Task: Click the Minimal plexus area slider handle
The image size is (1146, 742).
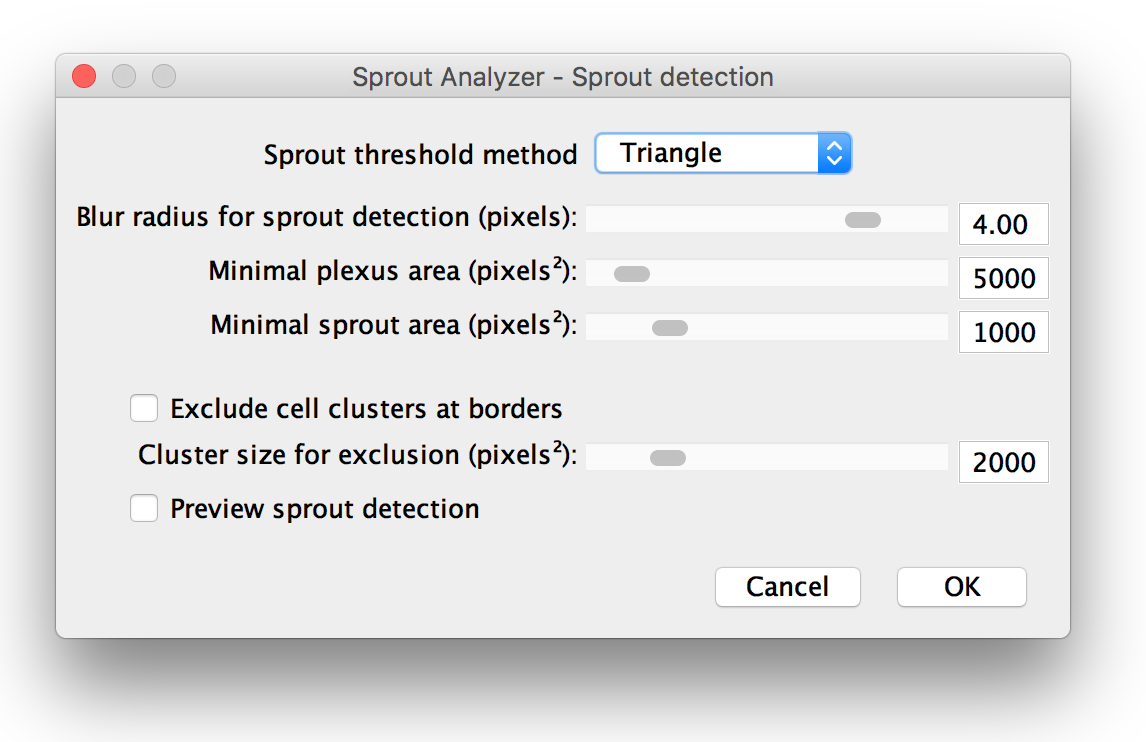Action: click(631, 274)
